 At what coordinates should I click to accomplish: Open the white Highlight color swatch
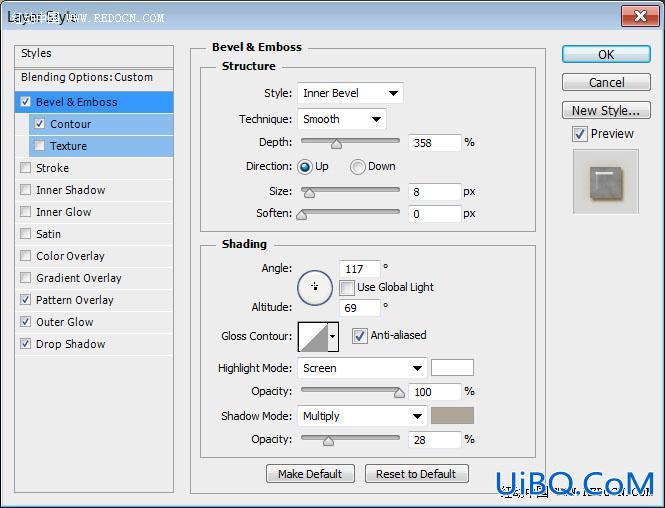tap(452, 368)
